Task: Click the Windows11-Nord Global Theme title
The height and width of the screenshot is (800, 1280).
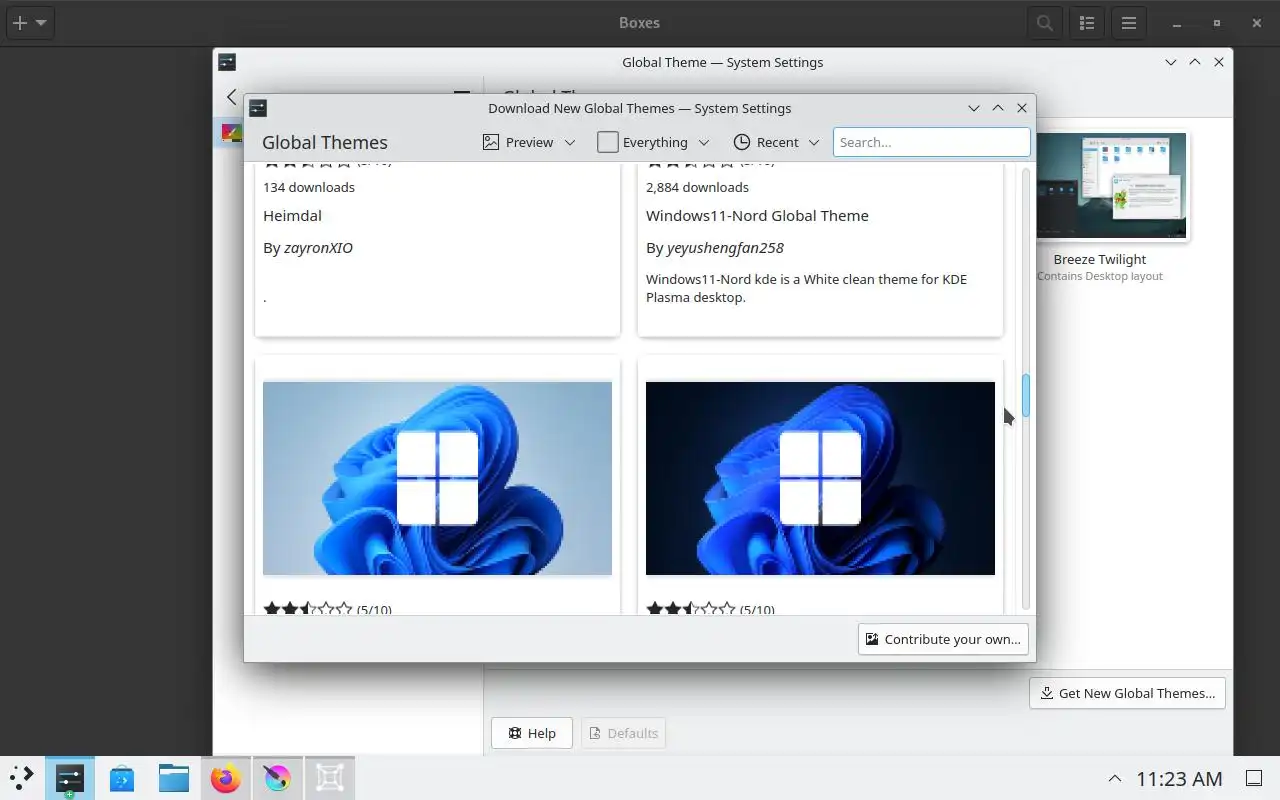Action: 757,215
